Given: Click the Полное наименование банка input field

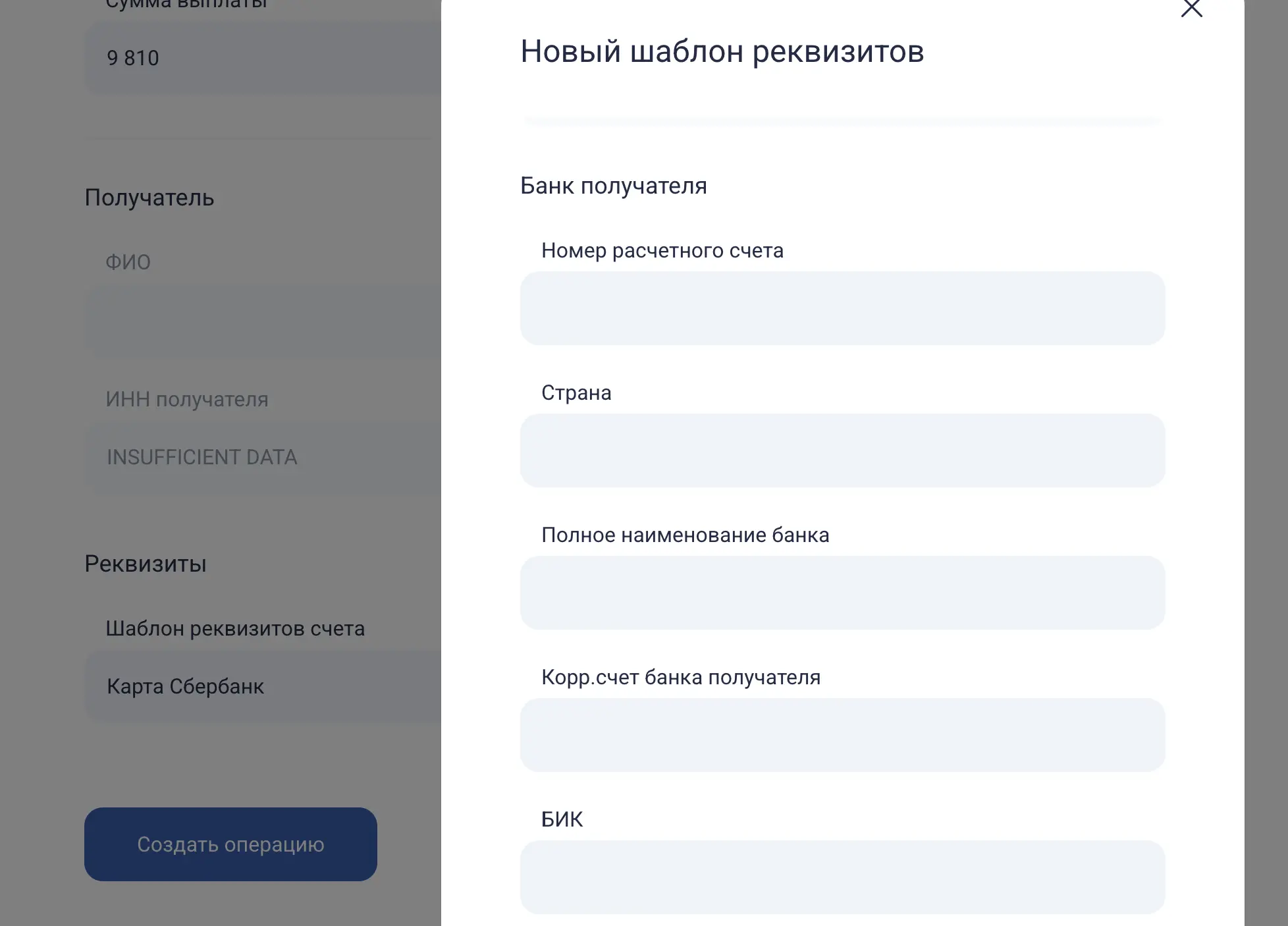Looking at the screenshot, I should pos(842,593).
